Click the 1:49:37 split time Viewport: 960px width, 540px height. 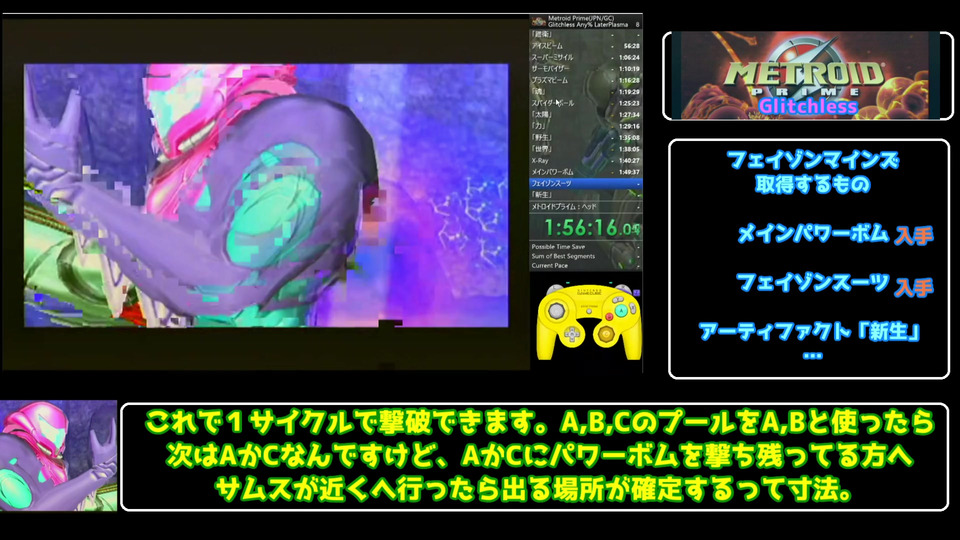pos(629,172)
